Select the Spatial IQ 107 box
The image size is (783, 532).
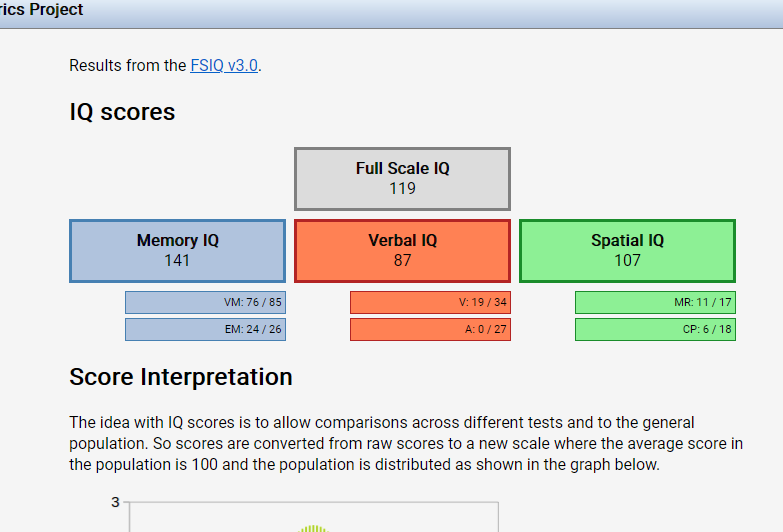click(x=627, y=251)
